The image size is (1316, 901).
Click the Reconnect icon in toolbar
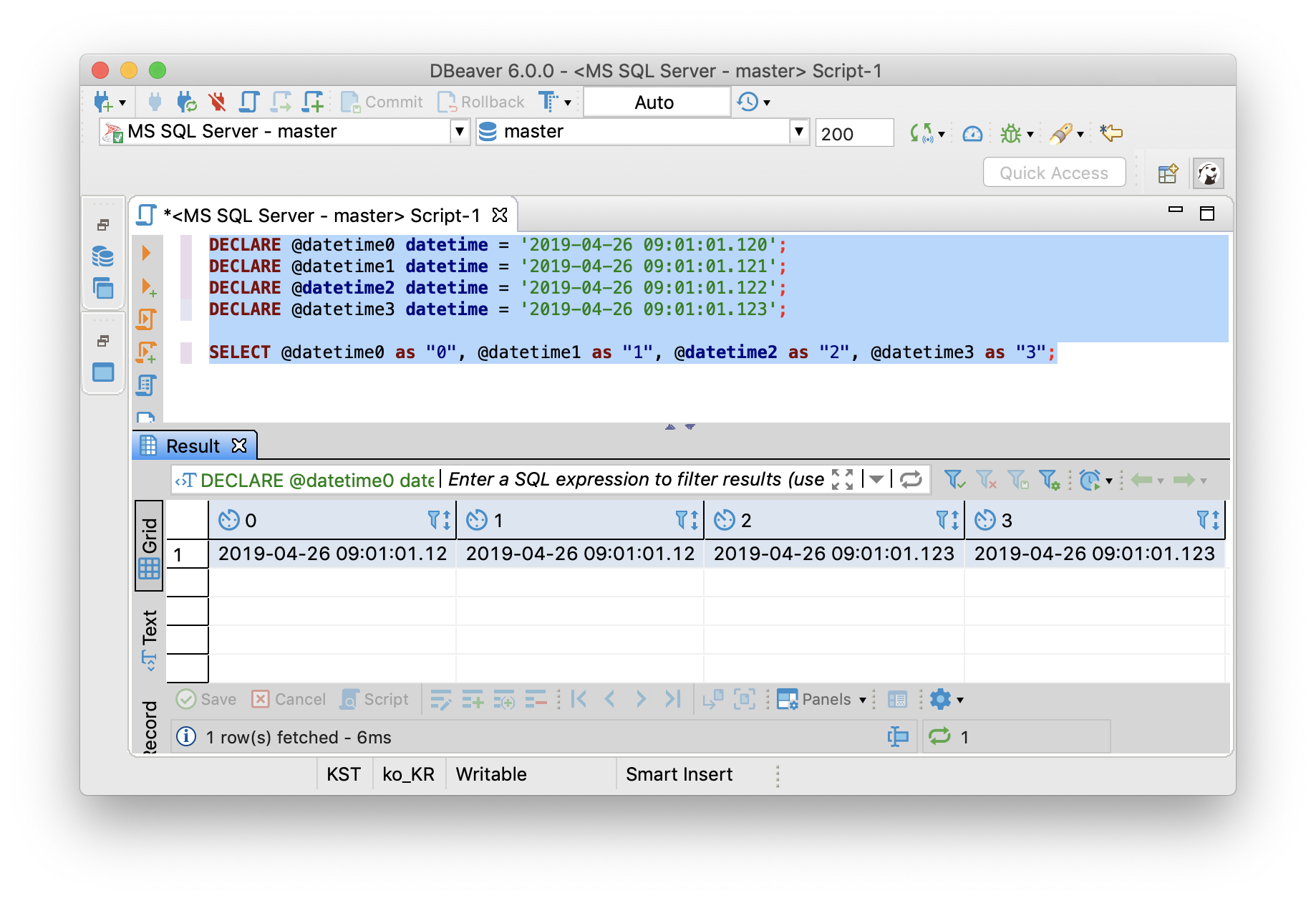coord(186,102)
